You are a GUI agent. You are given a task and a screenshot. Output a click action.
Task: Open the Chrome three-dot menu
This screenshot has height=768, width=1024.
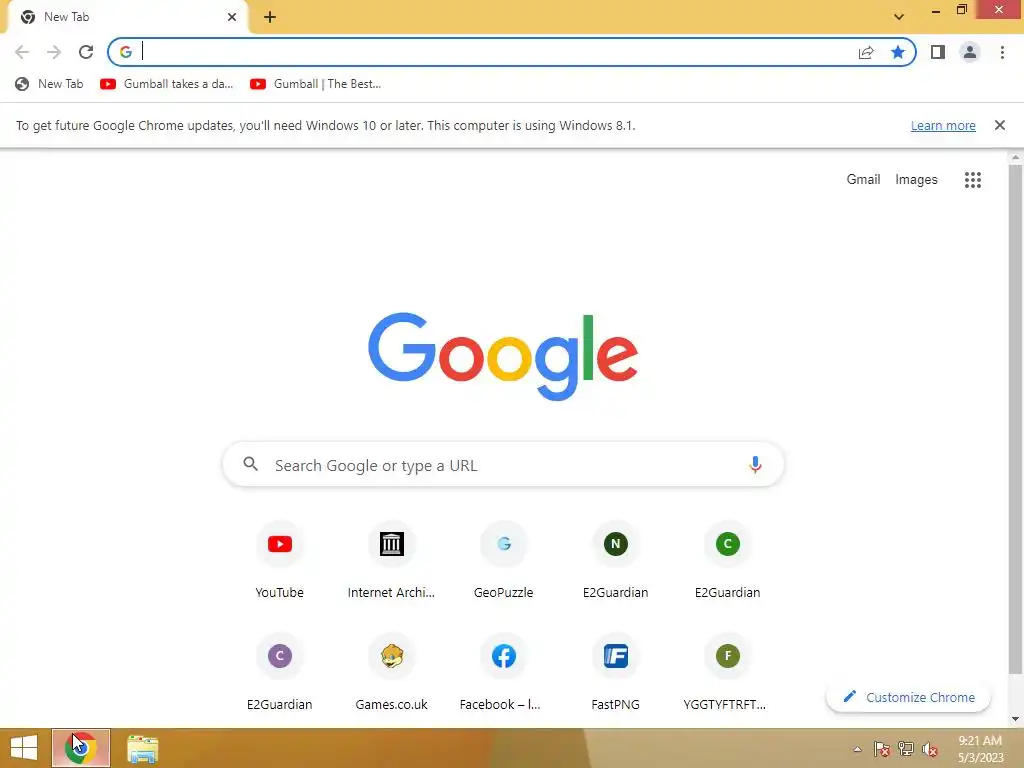pyautogui.click(x=1002, y=52)
